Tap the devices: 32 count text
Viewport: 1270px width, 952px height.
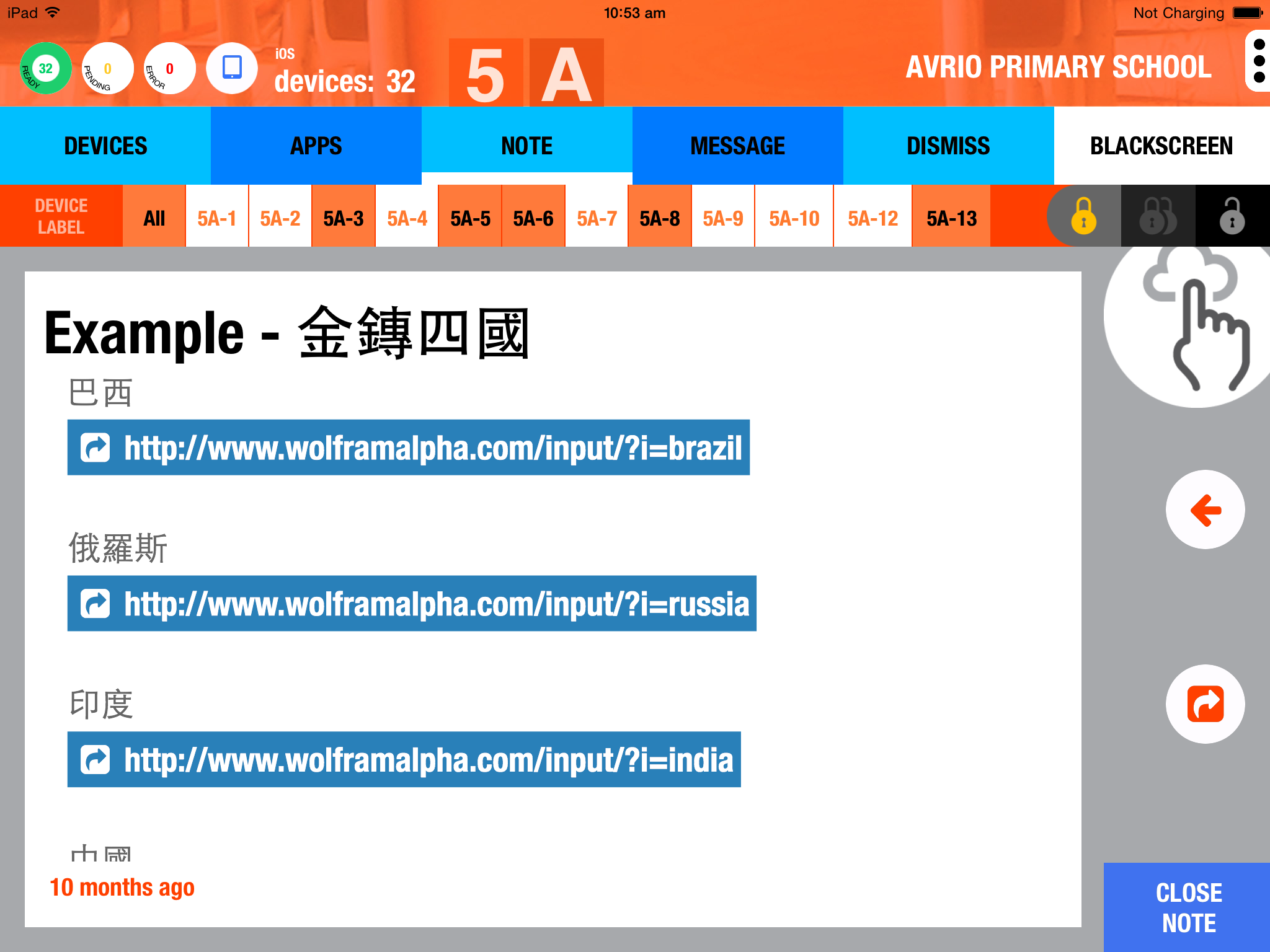[x=345, y=81]
